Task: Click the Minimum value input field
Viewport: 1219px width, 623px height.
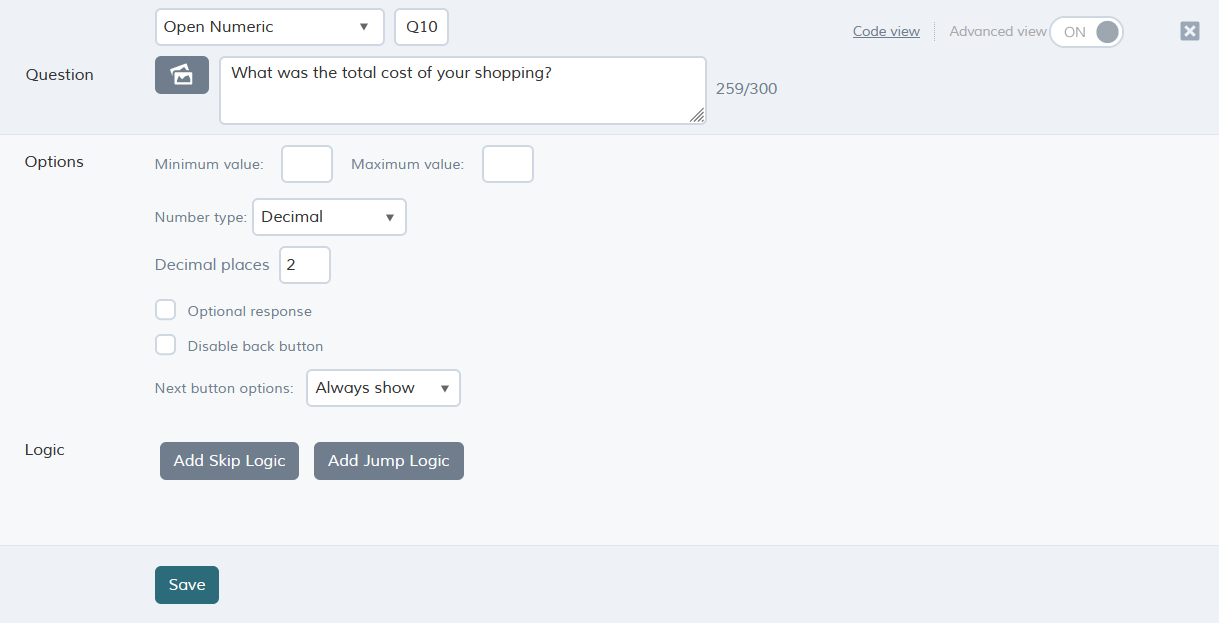Action: 307,164
